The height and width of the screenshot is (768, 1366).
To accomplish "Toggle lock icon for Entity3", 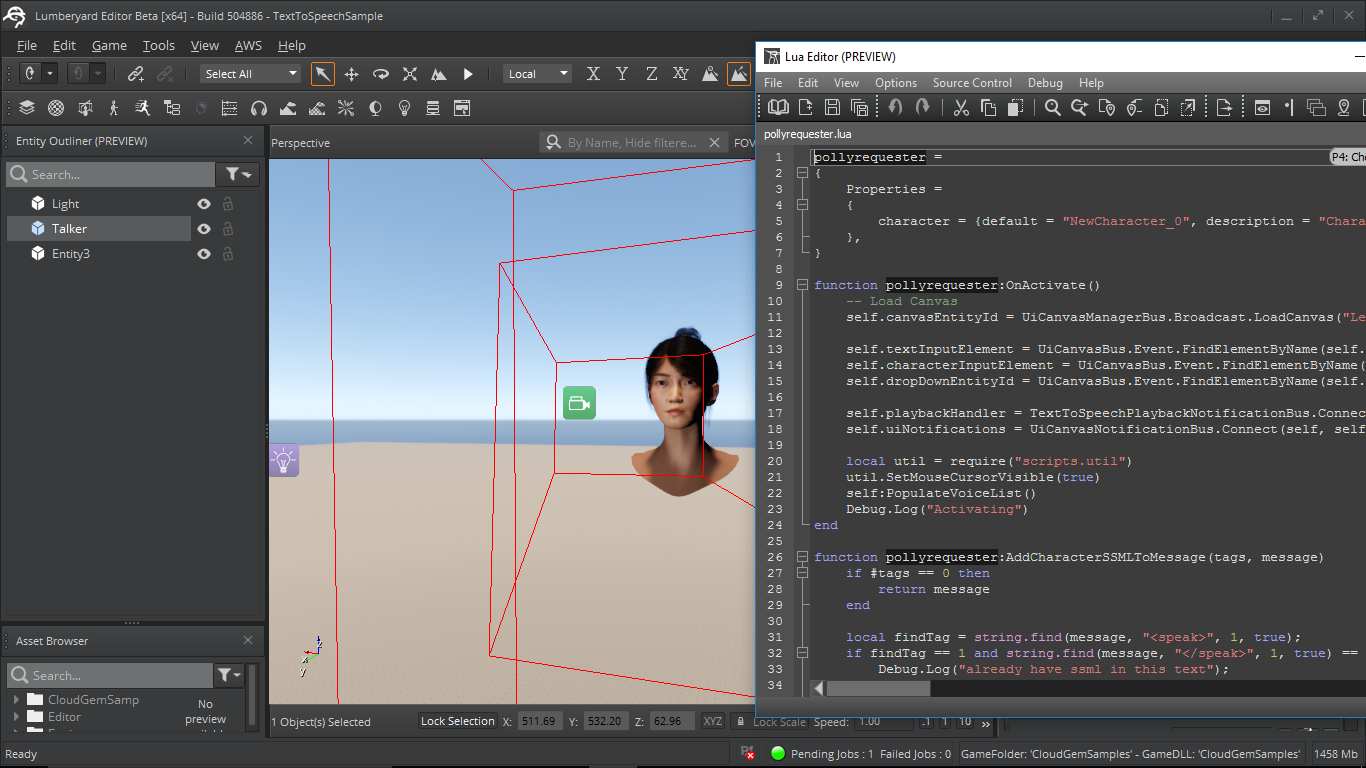I will pos(228,254).
